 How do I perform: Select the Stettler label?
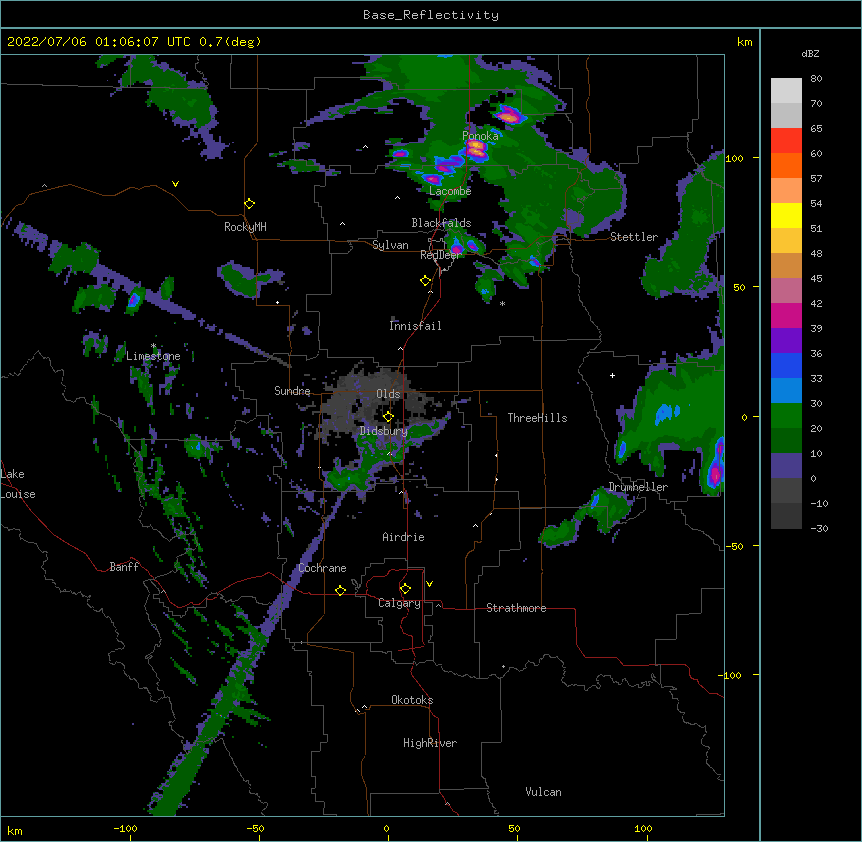click(634, 237)
